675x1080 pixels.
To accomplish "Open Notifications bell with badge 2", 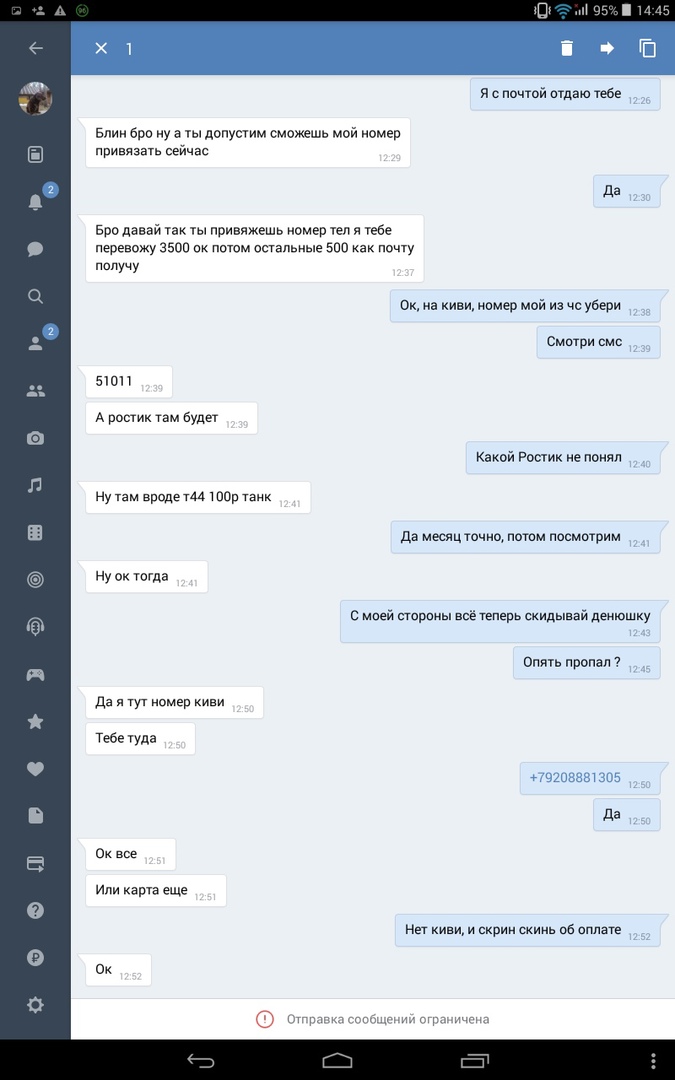I will [x=35, y=202].
